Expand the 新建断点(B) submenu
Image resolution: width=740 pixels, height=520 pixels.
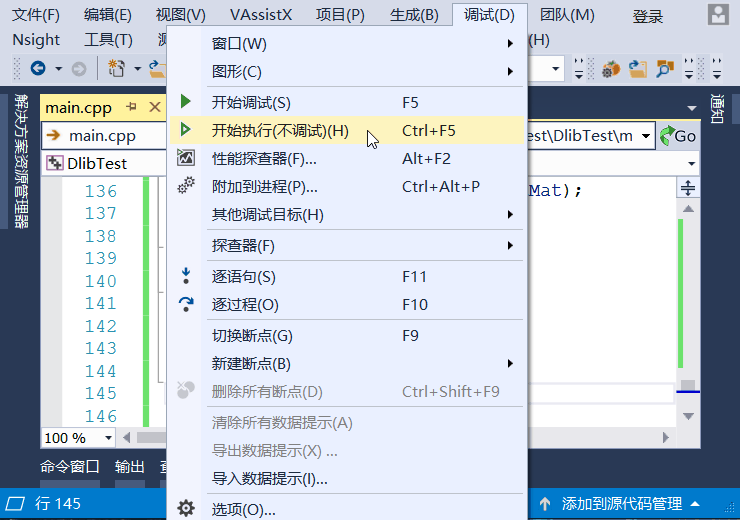click(x=346, y=363)
